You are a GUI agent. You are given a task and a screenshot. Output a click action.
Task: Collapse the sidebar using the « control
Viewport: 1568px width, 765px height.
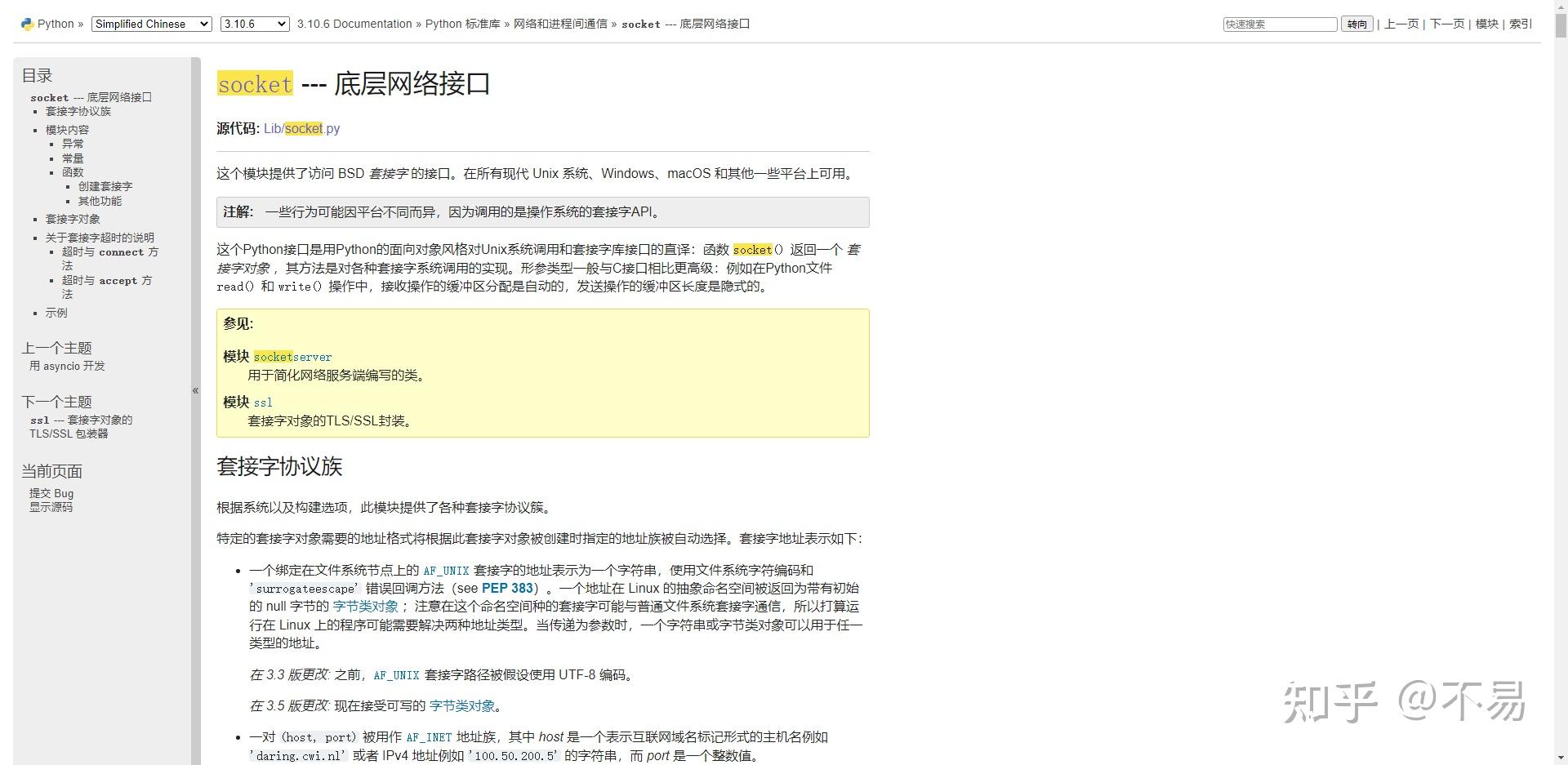196,390
